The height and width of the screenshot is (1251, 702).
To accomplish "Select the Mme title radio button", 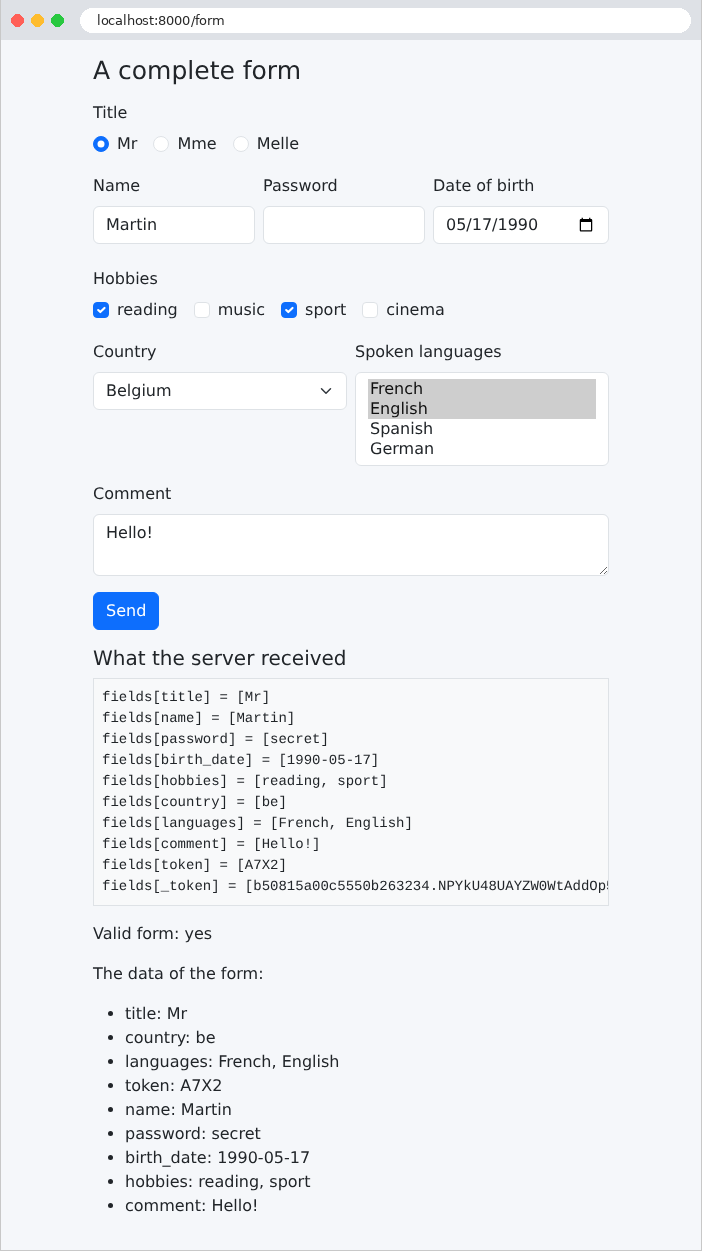I will click(x=161, y=144).
